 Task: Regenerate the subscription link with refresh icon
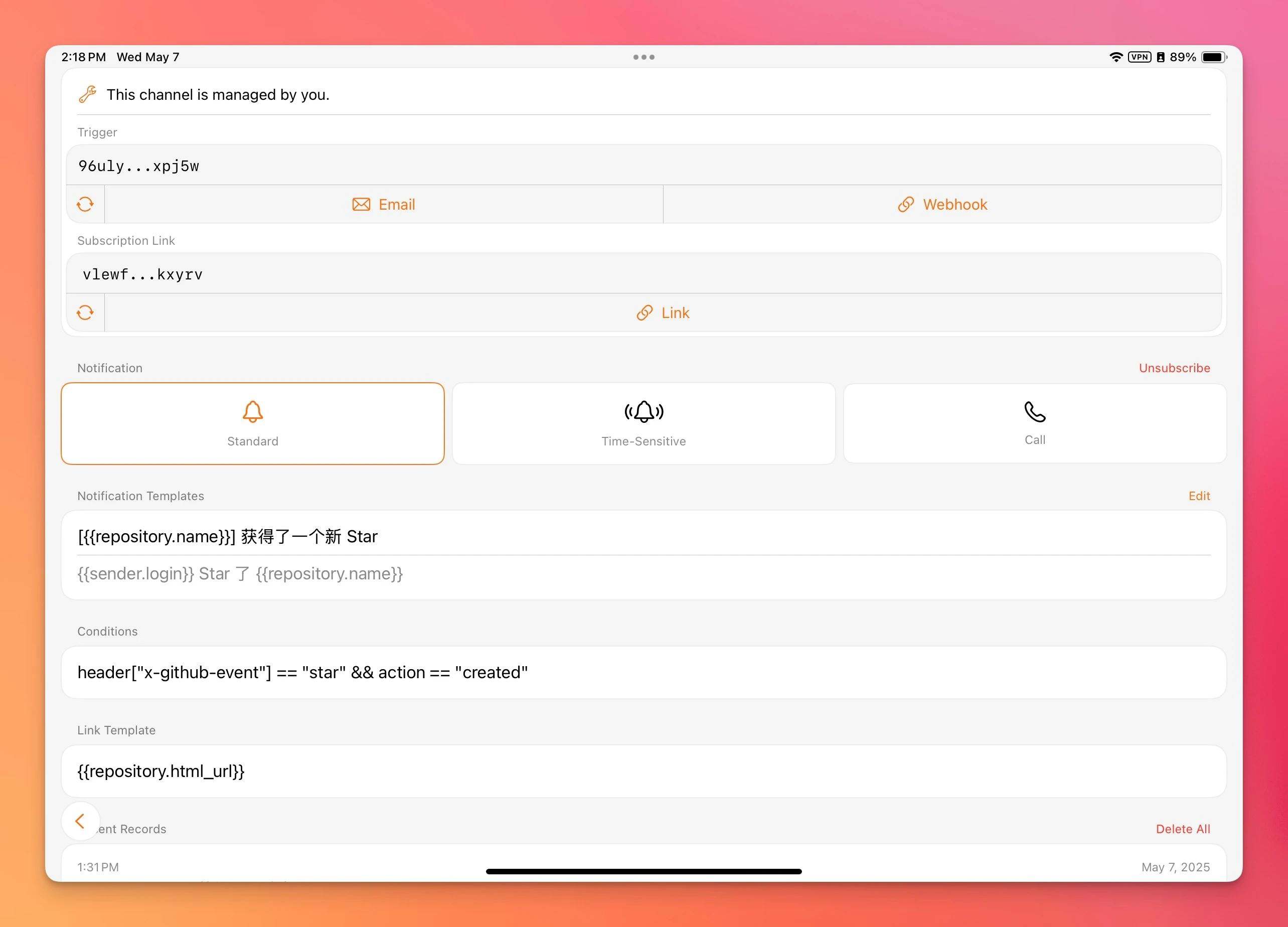(x=85, y=313)
